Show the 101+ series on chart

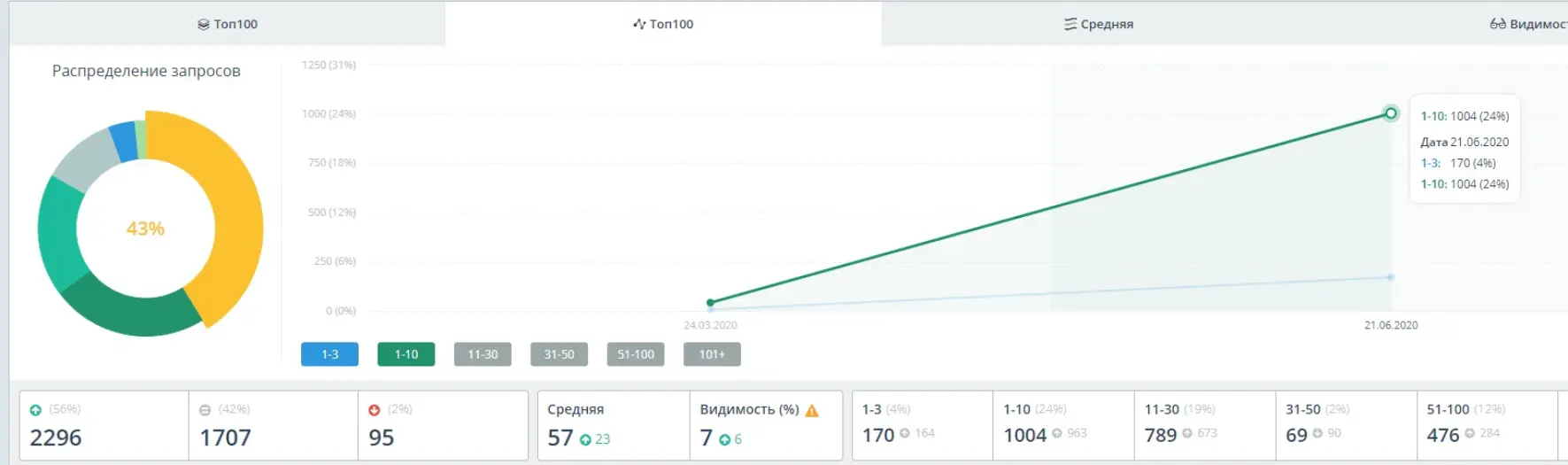click(712, 354)
